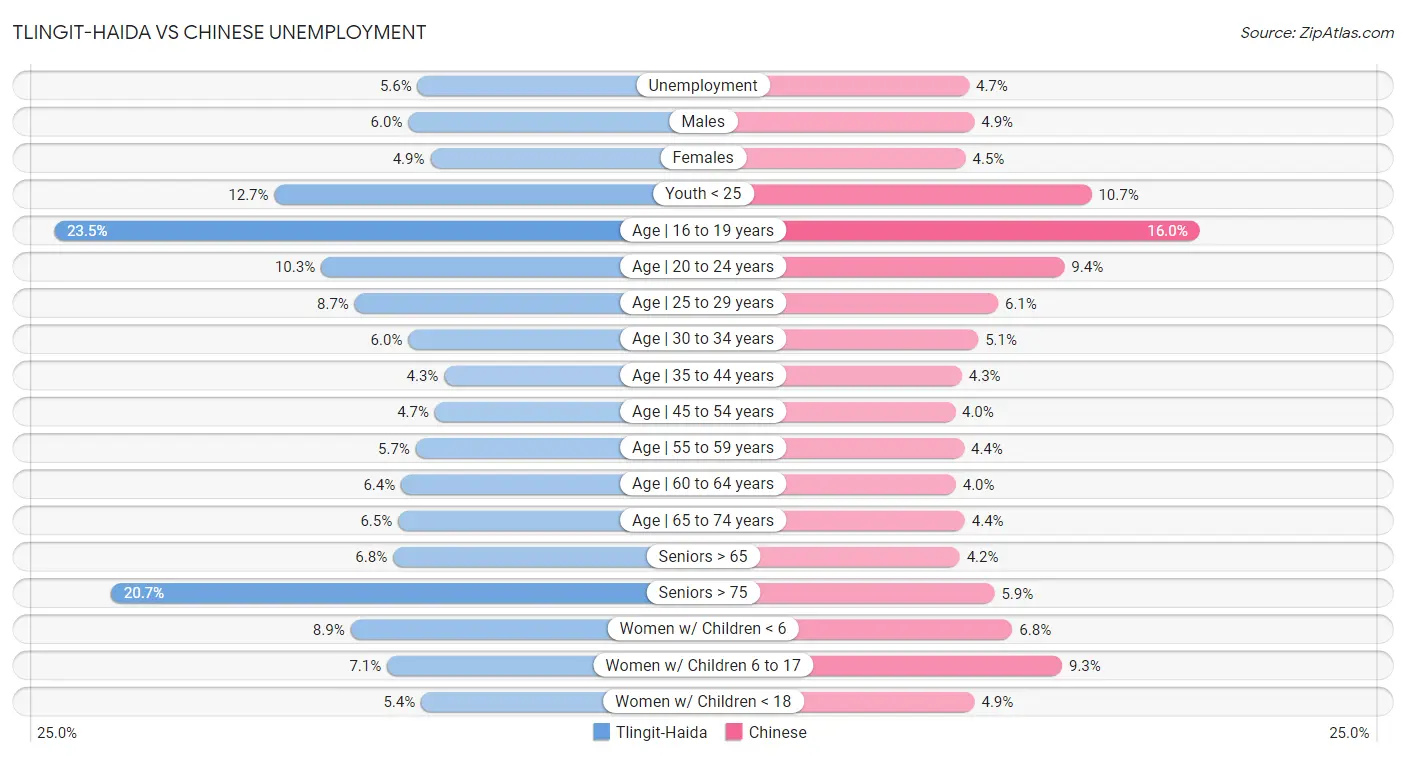Toggle the Chinese legend label
The width and height of the screenshot is (1406, 757).
click(x=777, y=732)
